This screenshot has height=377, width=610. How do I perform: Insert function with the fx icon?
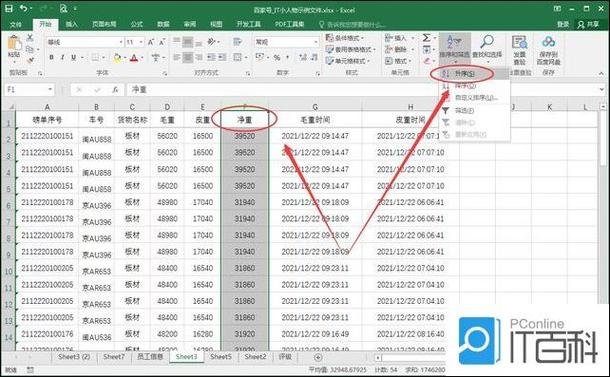115,90
